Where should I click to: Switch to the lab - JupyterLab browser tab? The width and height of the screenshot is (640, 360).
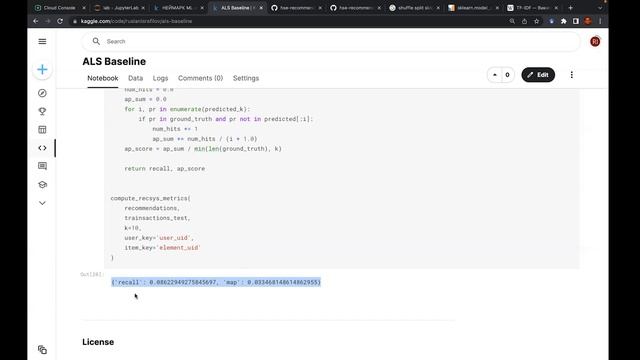click(119, 8)
